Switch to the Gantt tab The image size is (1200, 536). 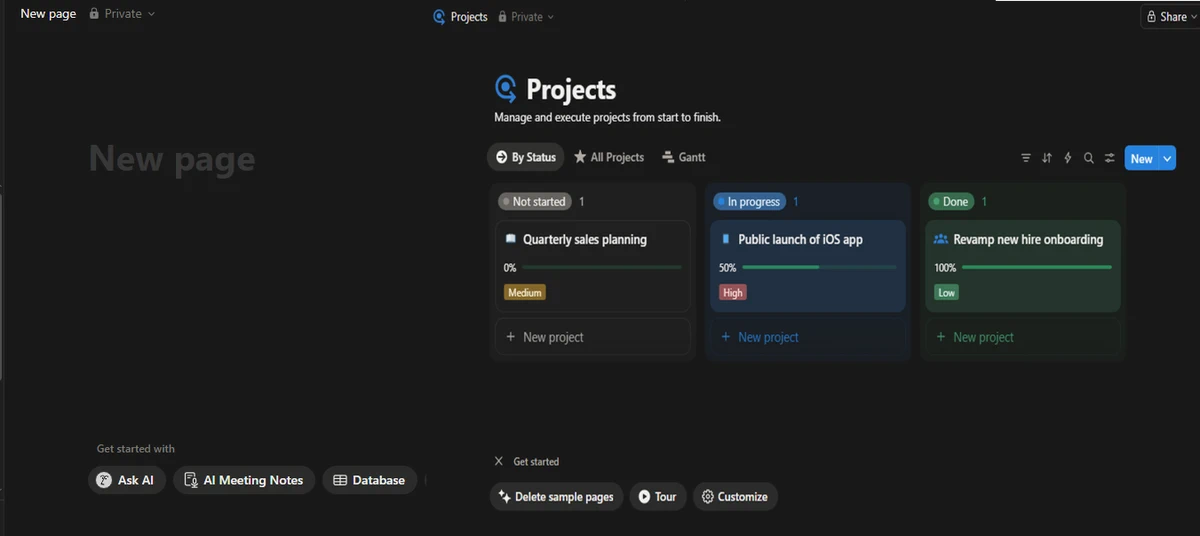pyautogui.click(x=684, y=157)
